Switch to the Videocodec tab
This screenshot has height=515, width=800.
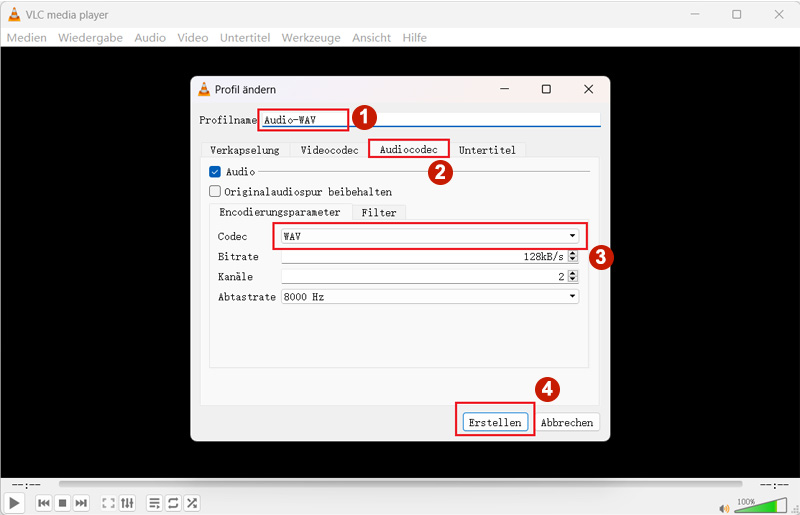329,150
